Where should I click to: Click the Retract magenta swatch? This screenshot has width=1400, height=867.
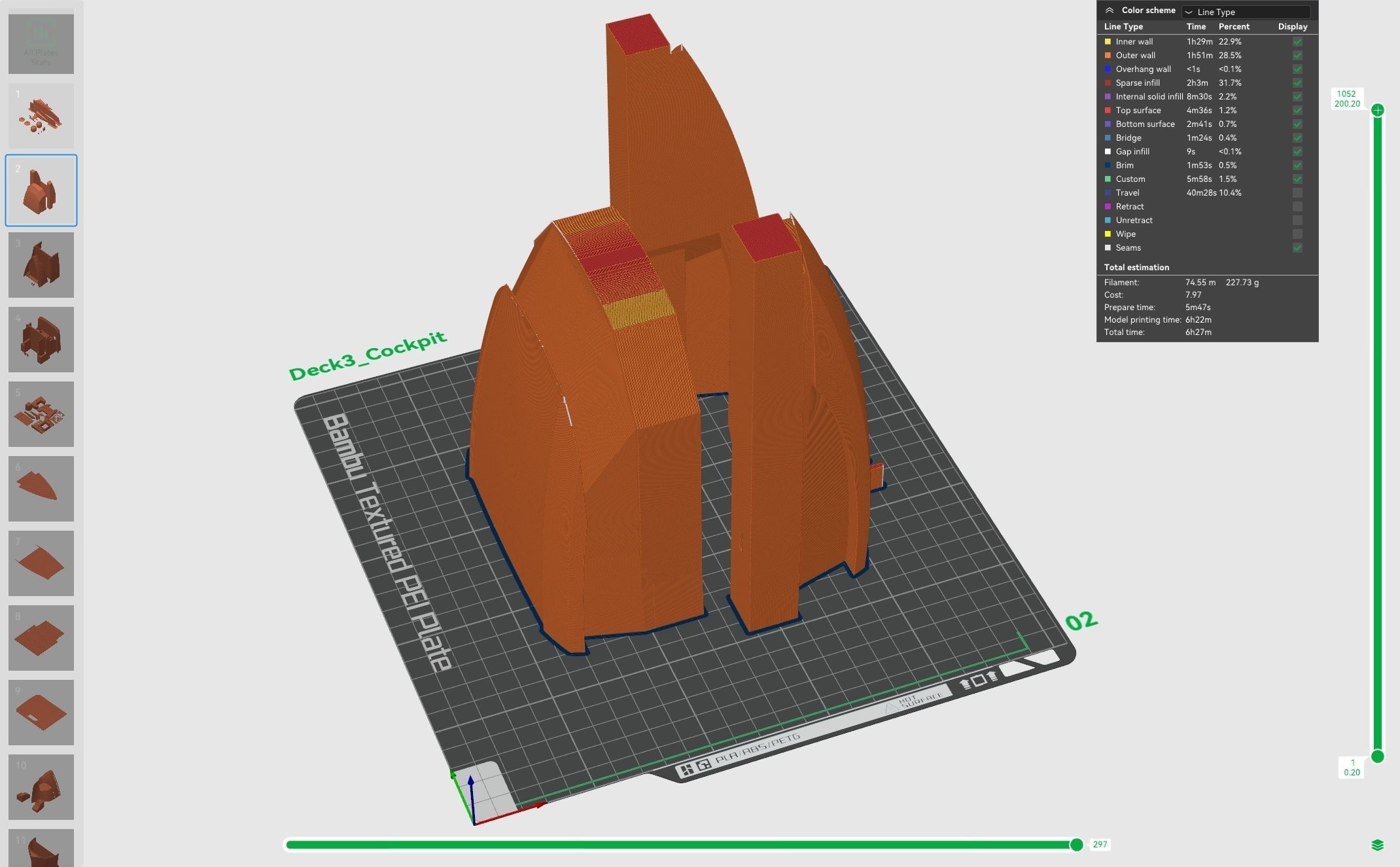1108,207
